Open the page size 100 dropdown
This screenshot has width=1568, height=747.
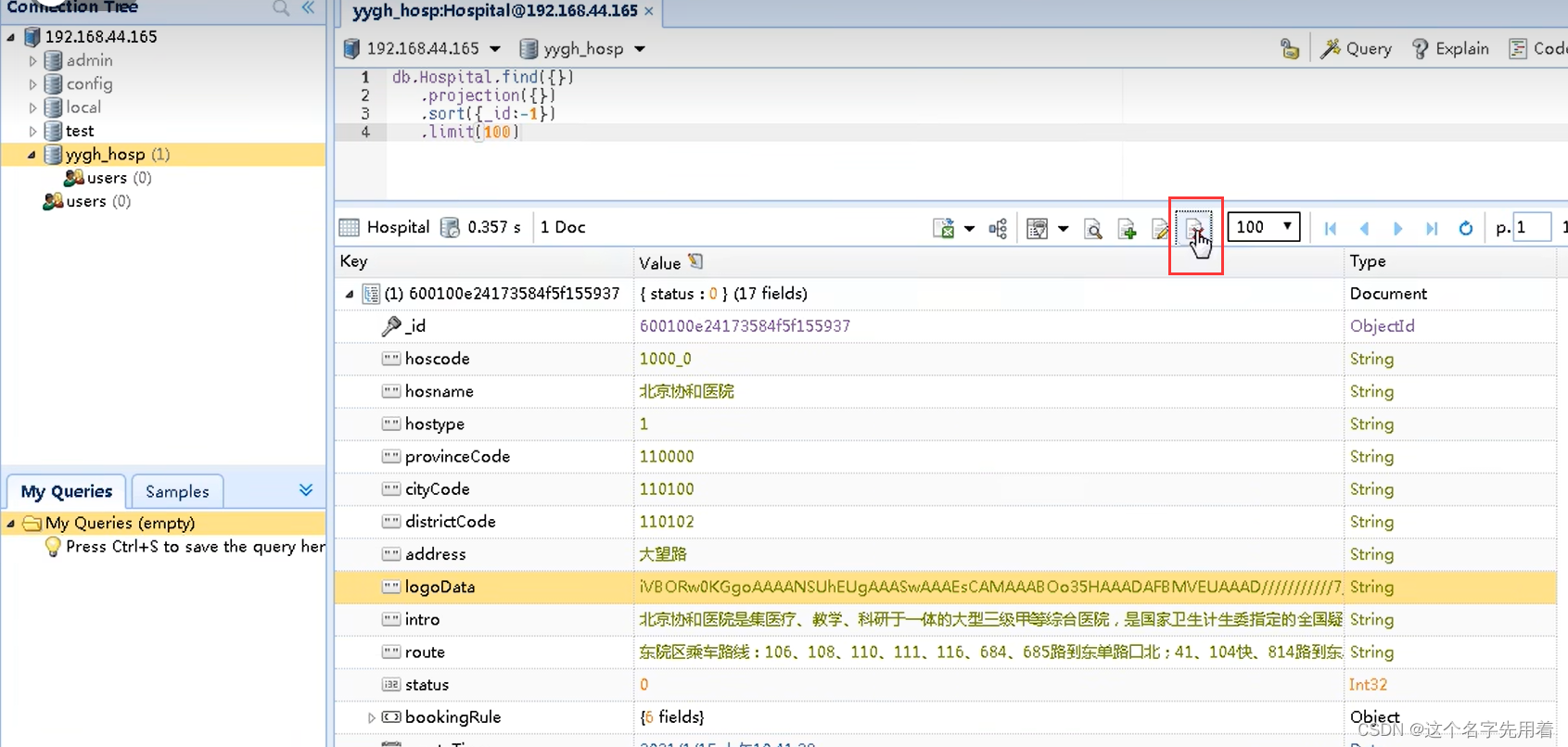click(x=1264, y=227)
